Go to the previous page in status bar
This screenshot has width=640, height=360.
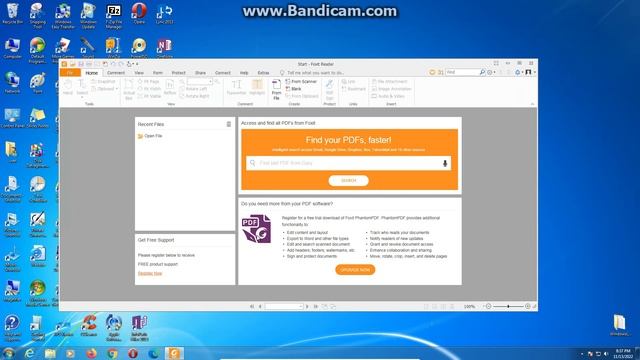tap(260, 306)
